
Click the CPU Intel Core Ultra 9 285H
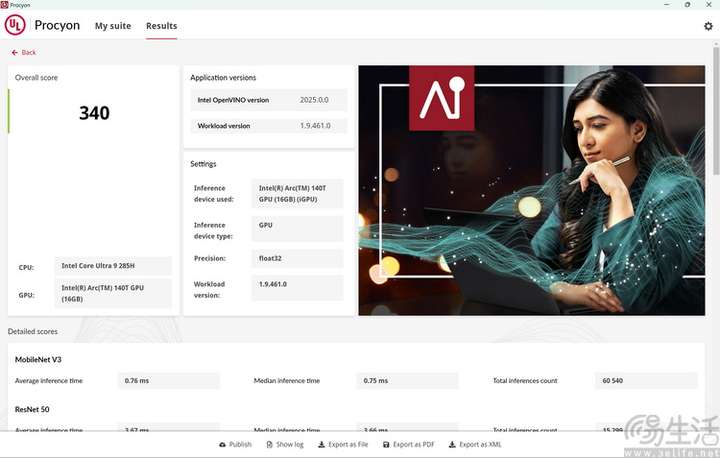pyautogui.click(x=113, y=266)
